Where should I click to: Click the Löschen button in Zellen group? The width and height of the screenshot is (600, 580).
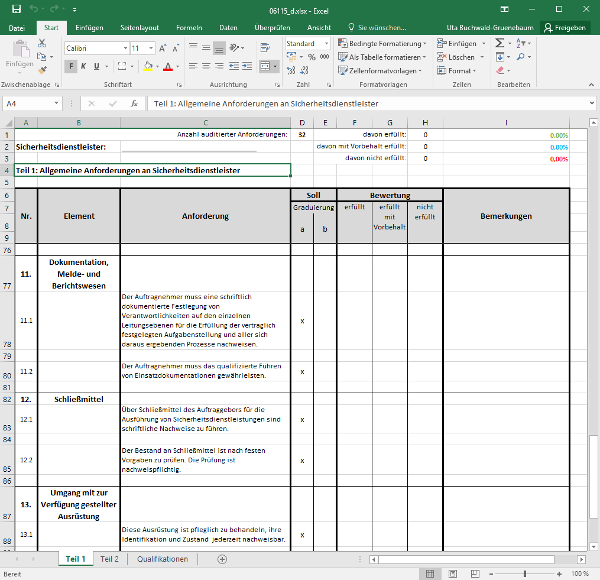tap(462, 57)
